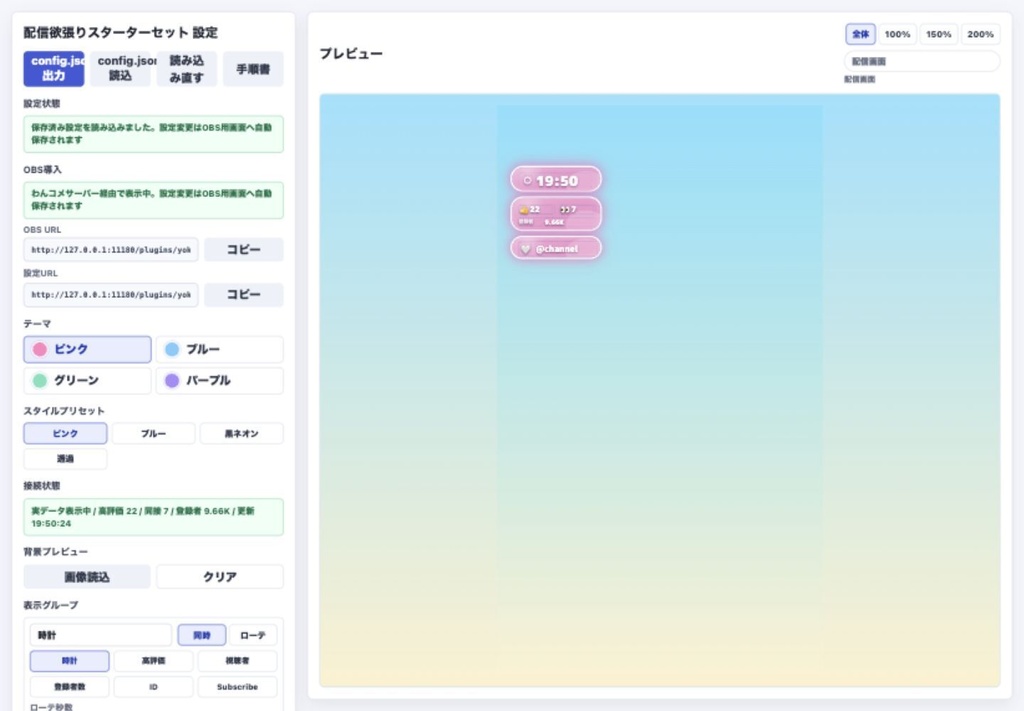Open the 手順書 manual button
The height and width of the screenshot is (711, 1024).
coord(253,69)
